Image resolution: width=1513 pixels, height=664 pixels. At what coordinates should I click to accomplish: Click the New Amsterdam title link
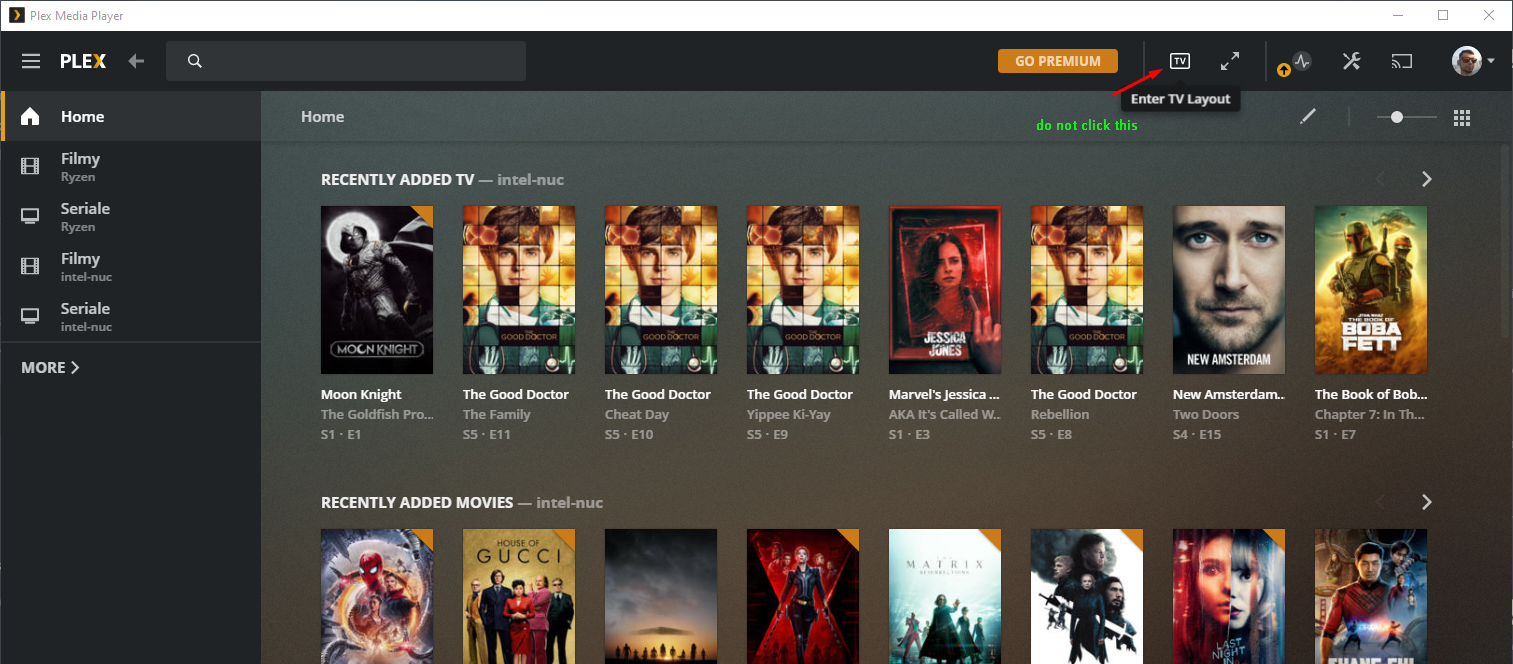pyautogui.click(x=1229, y=394)
